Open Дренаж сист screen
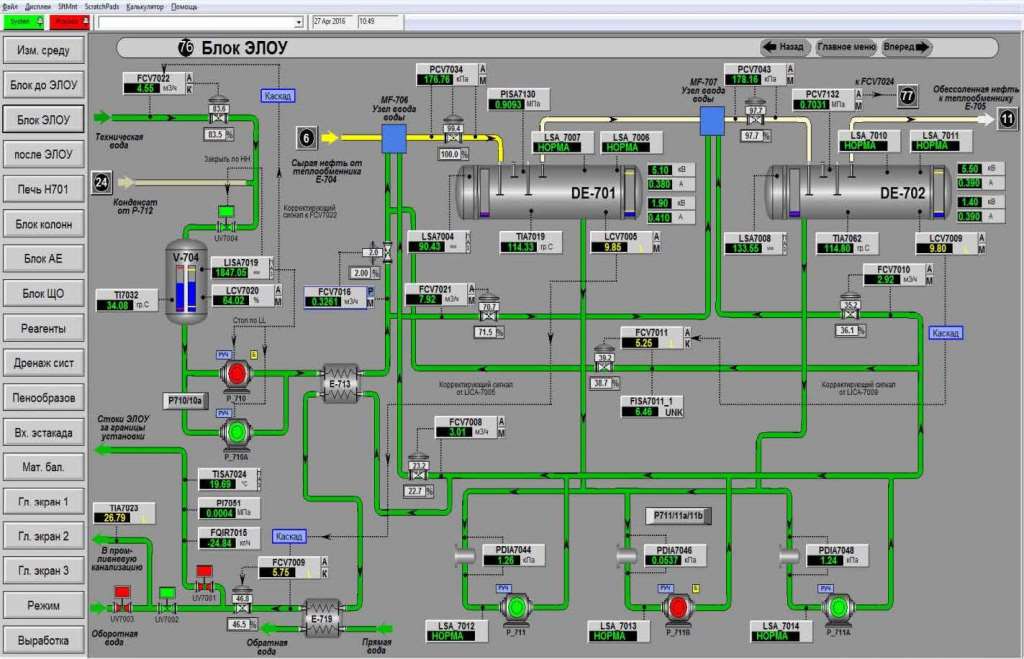This screenshot has height=659, width=1024. click(x=44, y=363)
